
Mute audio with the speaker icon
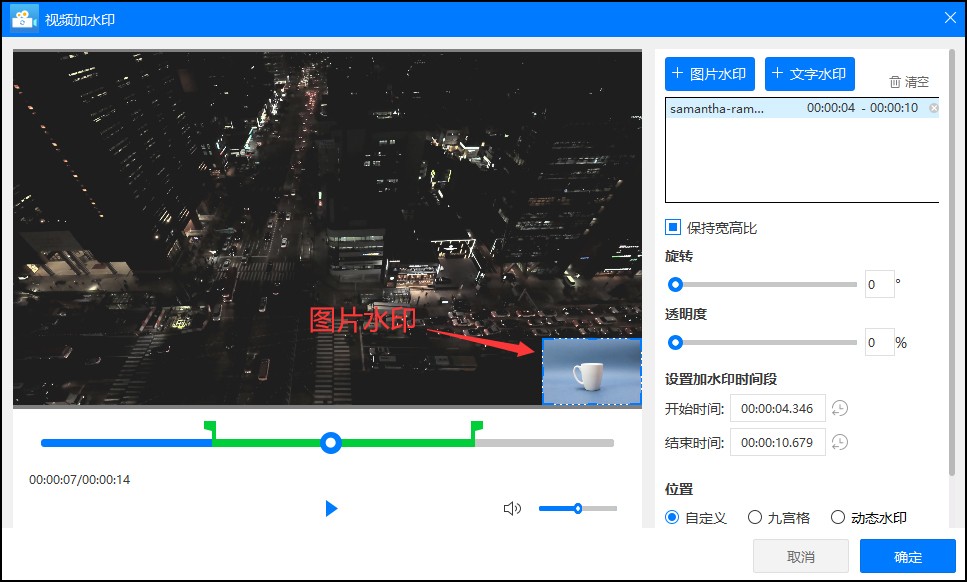coord(512,509)
